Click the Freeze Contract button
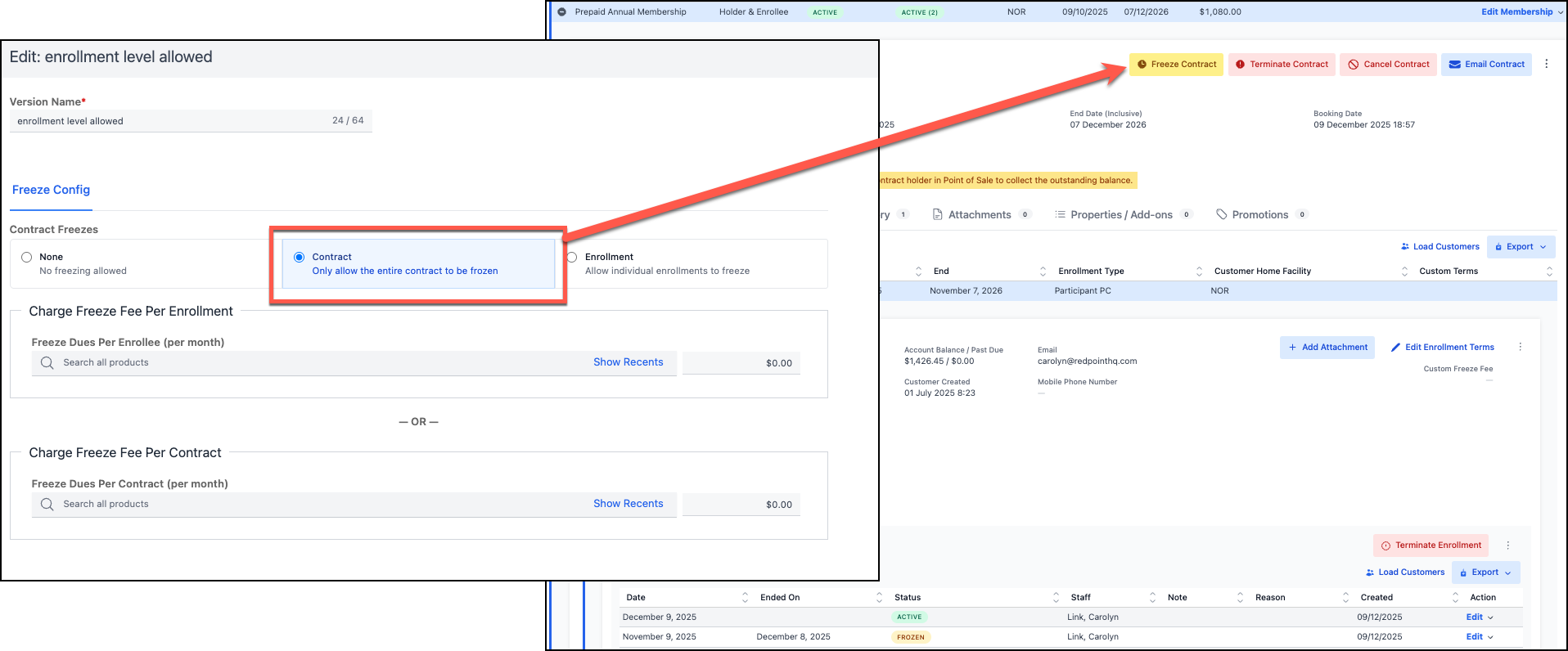This screenshot has height=651, width=1568. [x=1176, y=65]
